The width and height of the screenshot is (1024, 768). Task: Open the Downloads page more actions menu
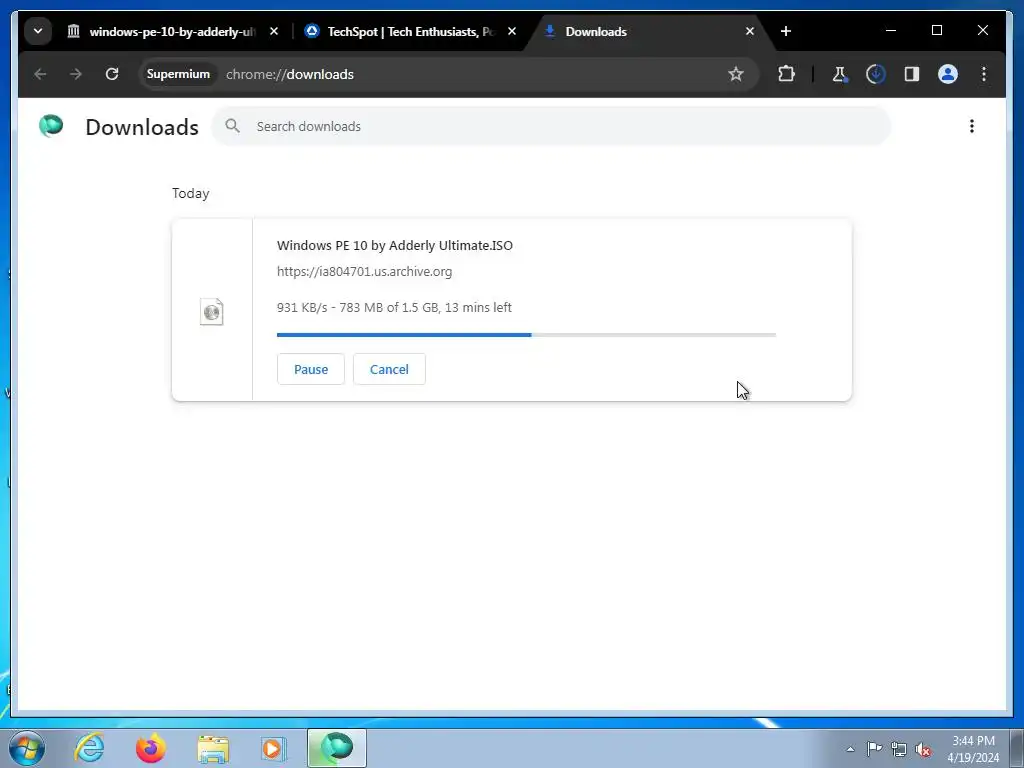pyautogui.click(x=972, y=126)
